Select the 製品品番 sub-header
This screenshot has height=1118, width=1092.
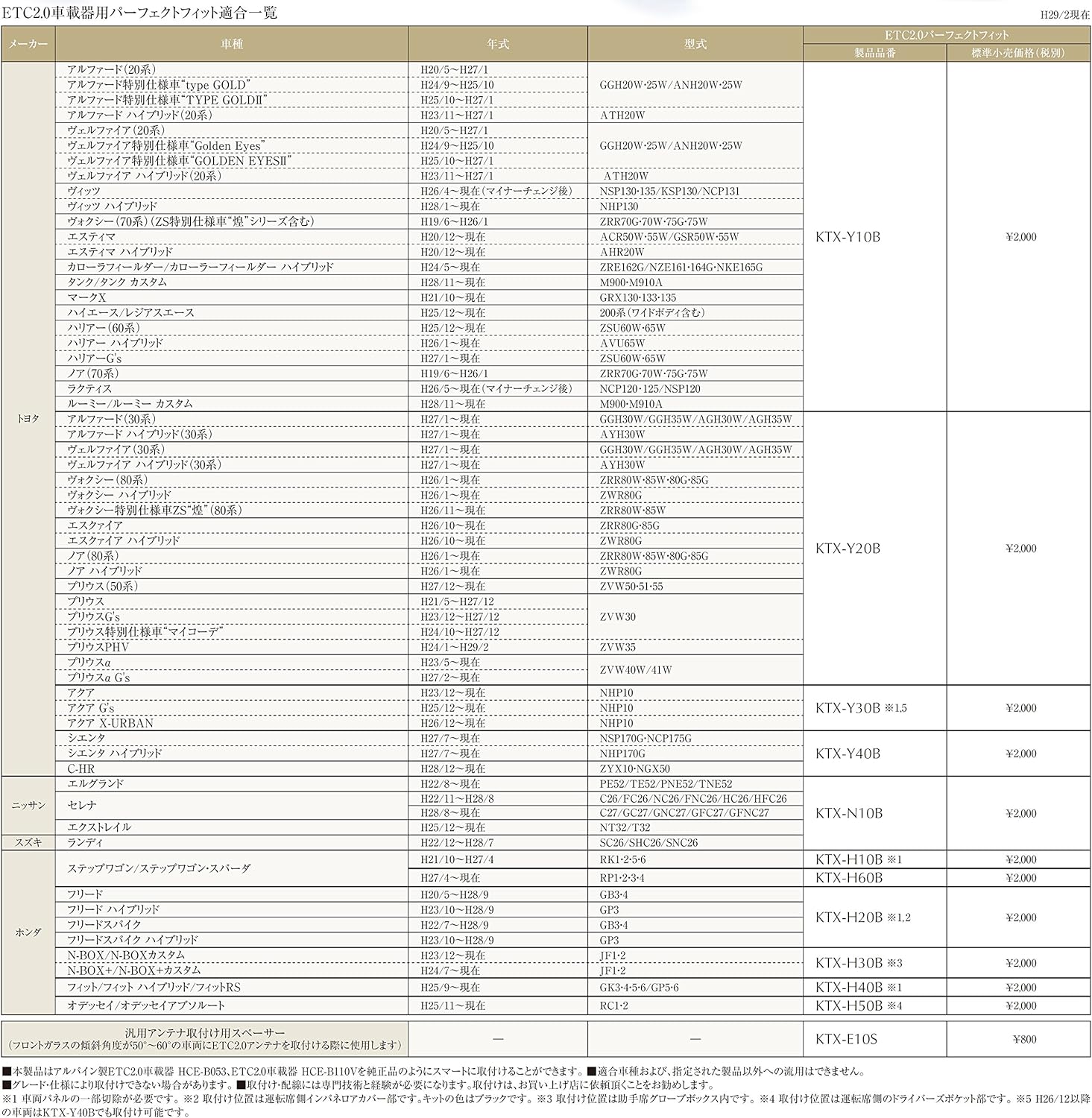[x=874, y=53]
